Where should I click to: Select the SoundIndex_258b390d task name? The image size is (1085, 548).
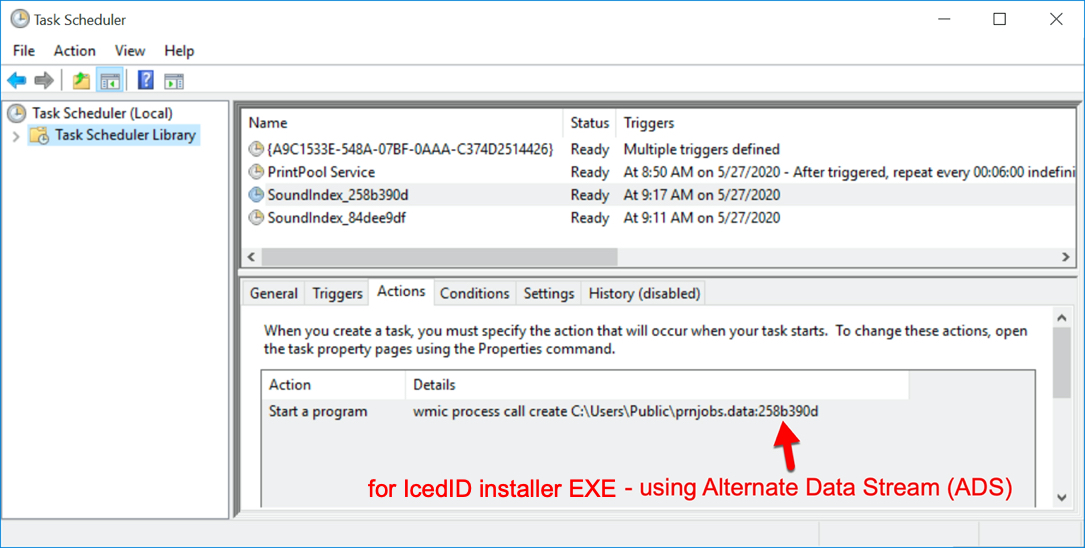tap(338, 194)
